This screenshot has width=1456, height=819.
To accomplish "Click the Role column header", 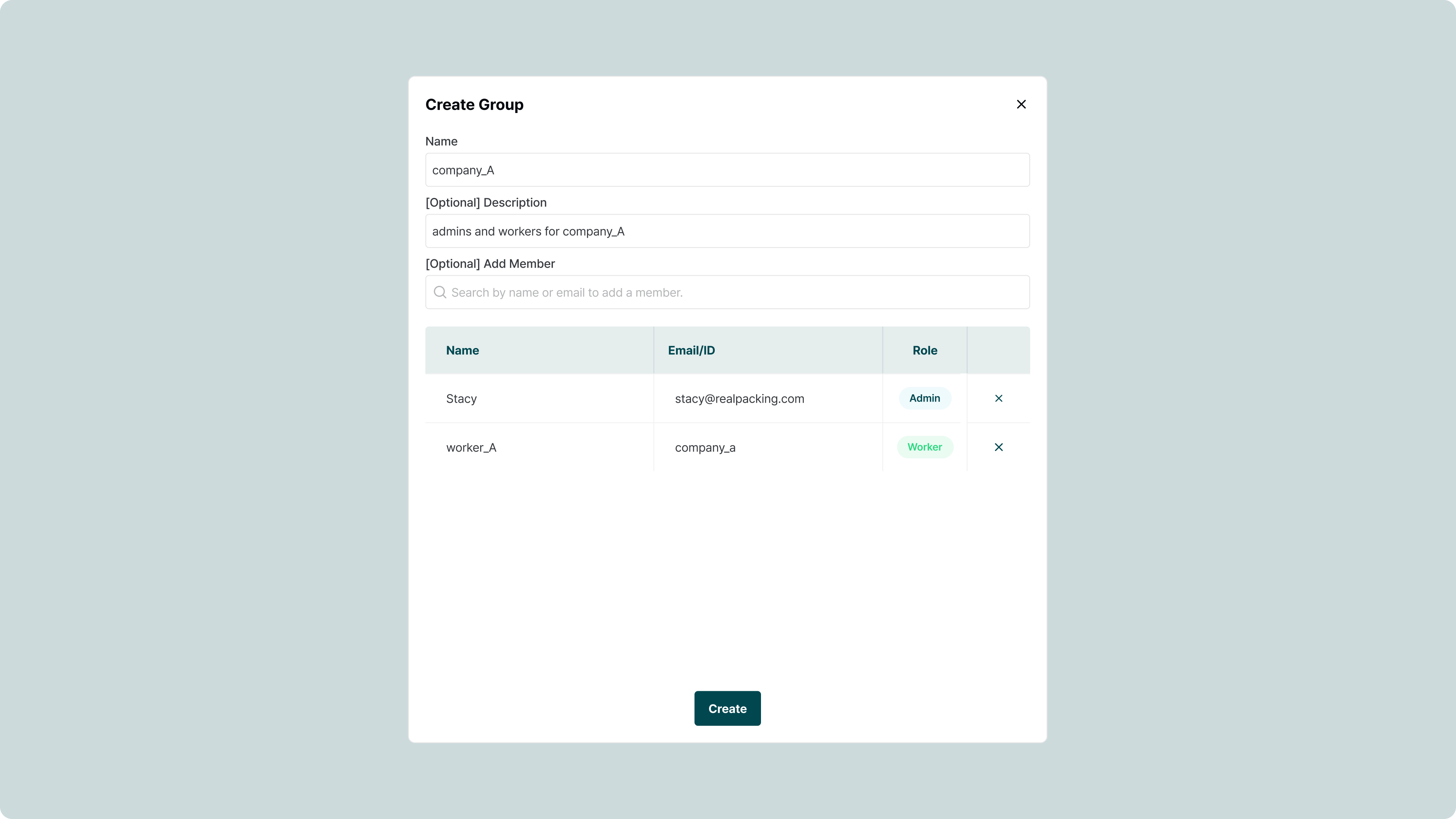I will click(x=924, y=350).
